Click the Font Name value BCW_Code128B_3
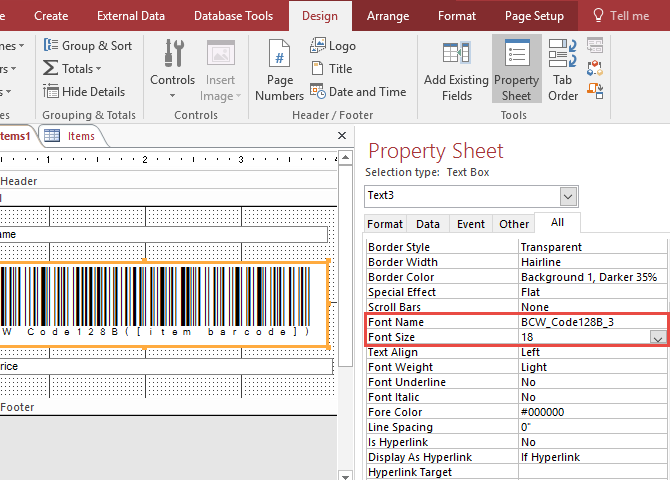This screenshot has width=670, height=480. [592, 322]
